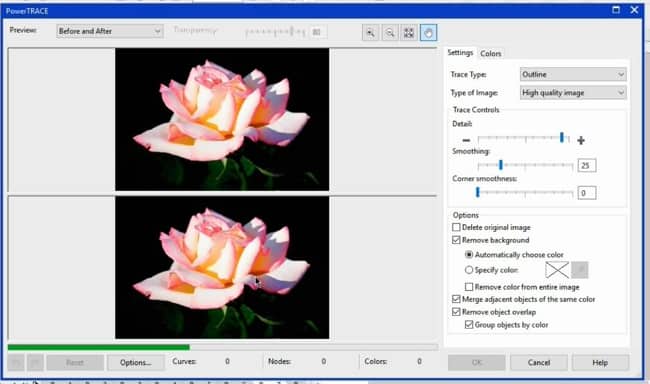
Task: Click the Detail plus icon
Action: 581,141
